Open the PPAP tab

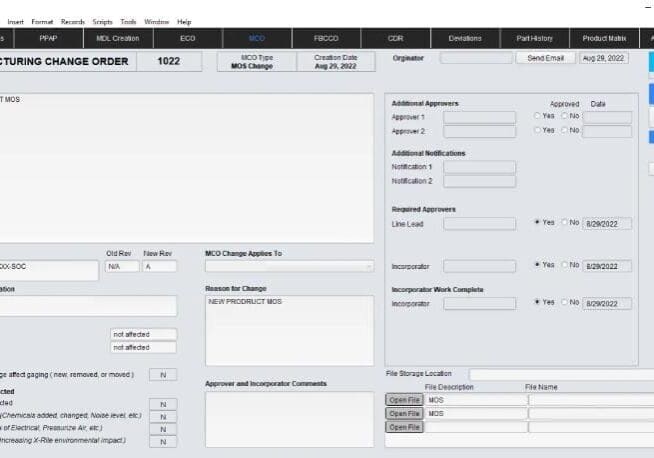(x=48, y=38)
